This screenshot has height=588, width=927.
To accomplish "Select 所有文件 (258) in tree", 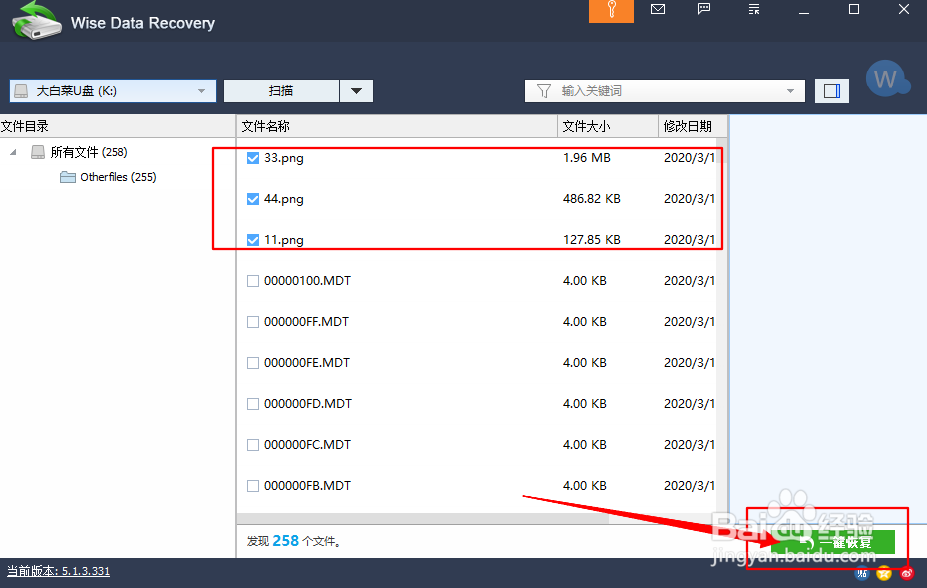I will tap(89, 152).
